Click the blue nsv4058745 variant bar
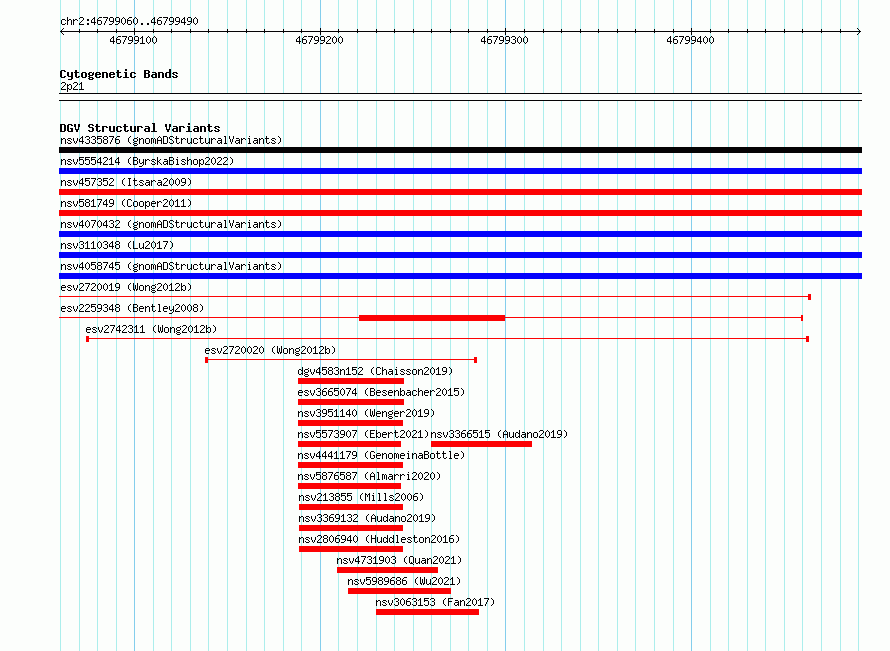 click(x=460, y=276)
